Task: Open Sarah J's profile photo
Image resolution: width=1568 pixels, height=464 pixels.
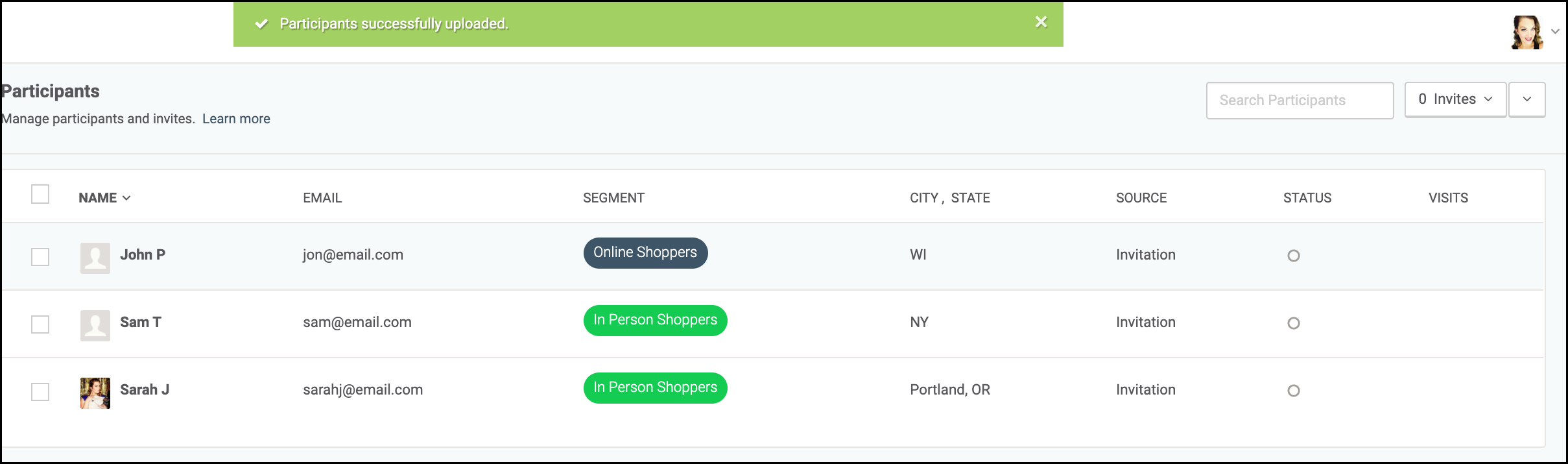Action: tap(95, 393)
